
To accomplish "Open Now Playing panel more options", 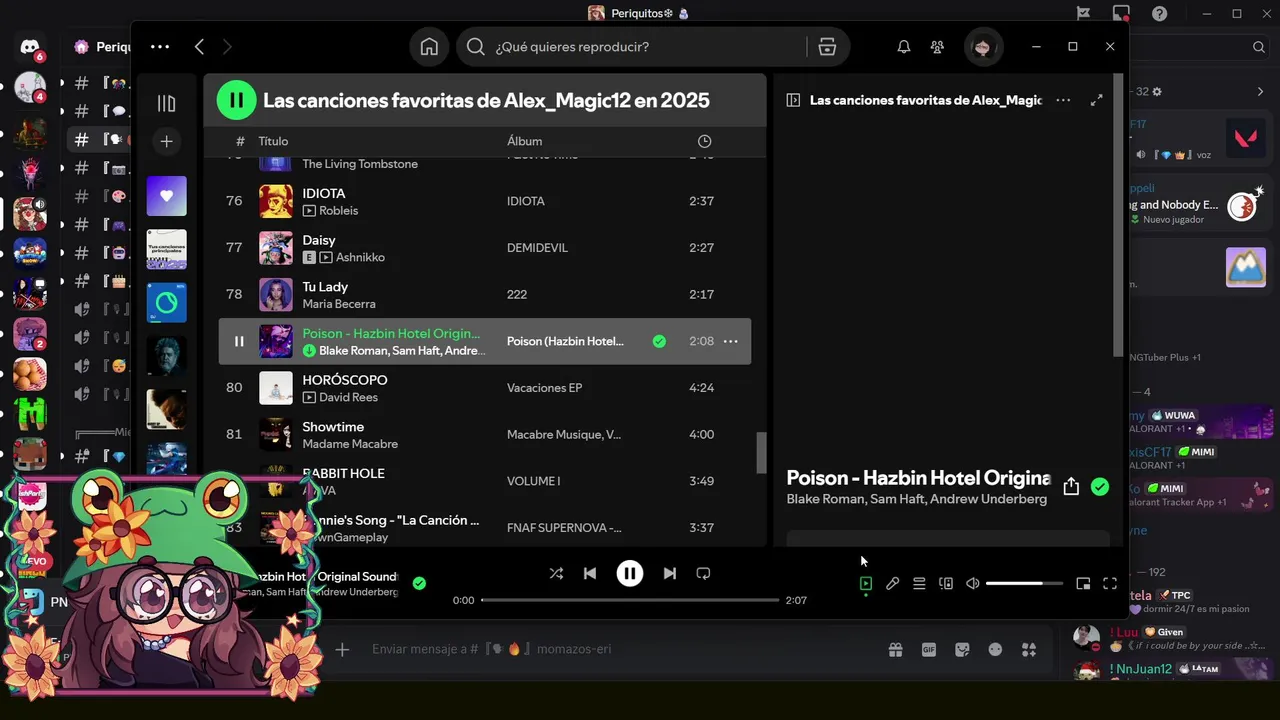I will coord(1063,100).
